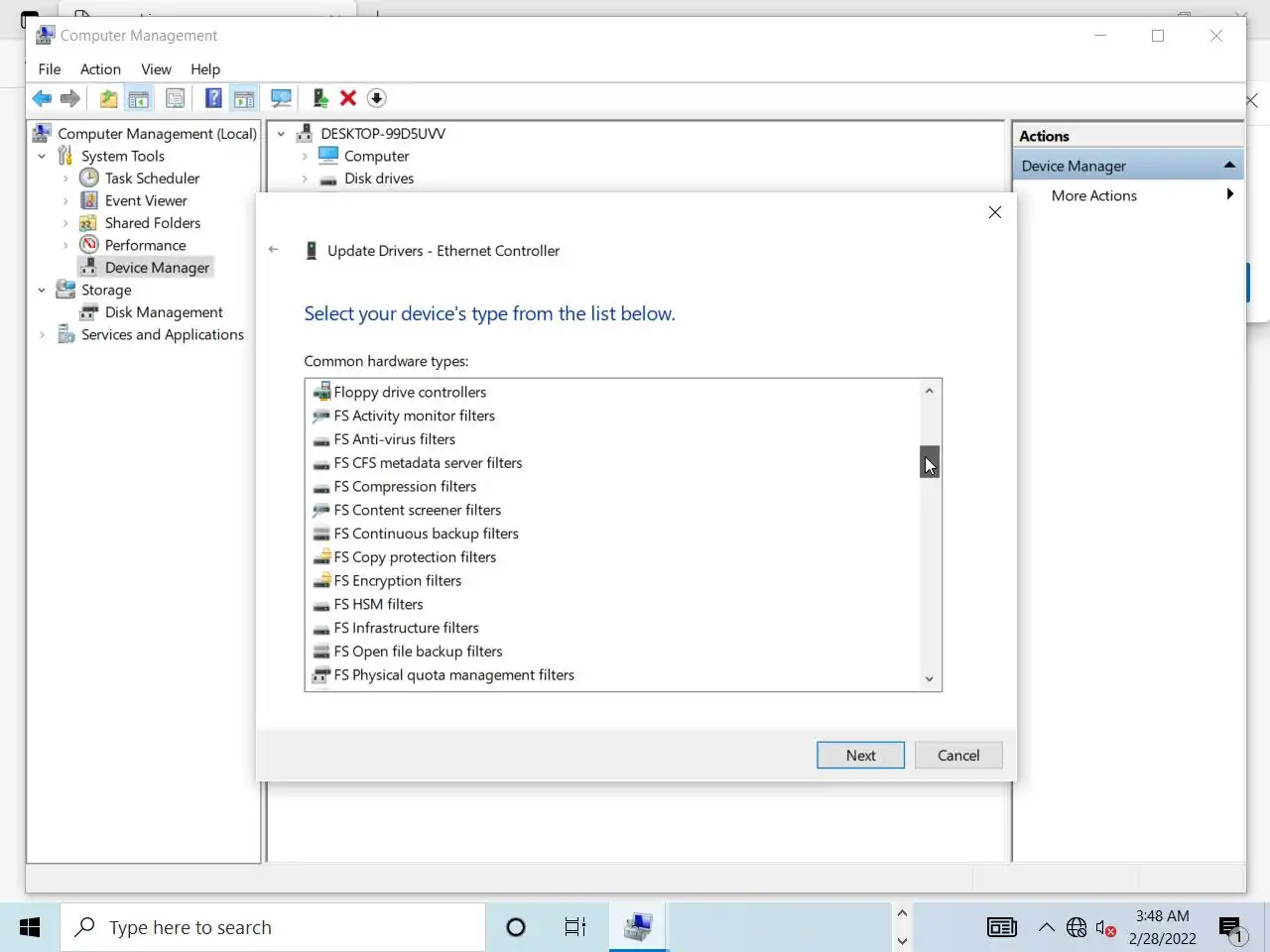
Task: Click the Up one level folder icon
Action: pos(108,98)
